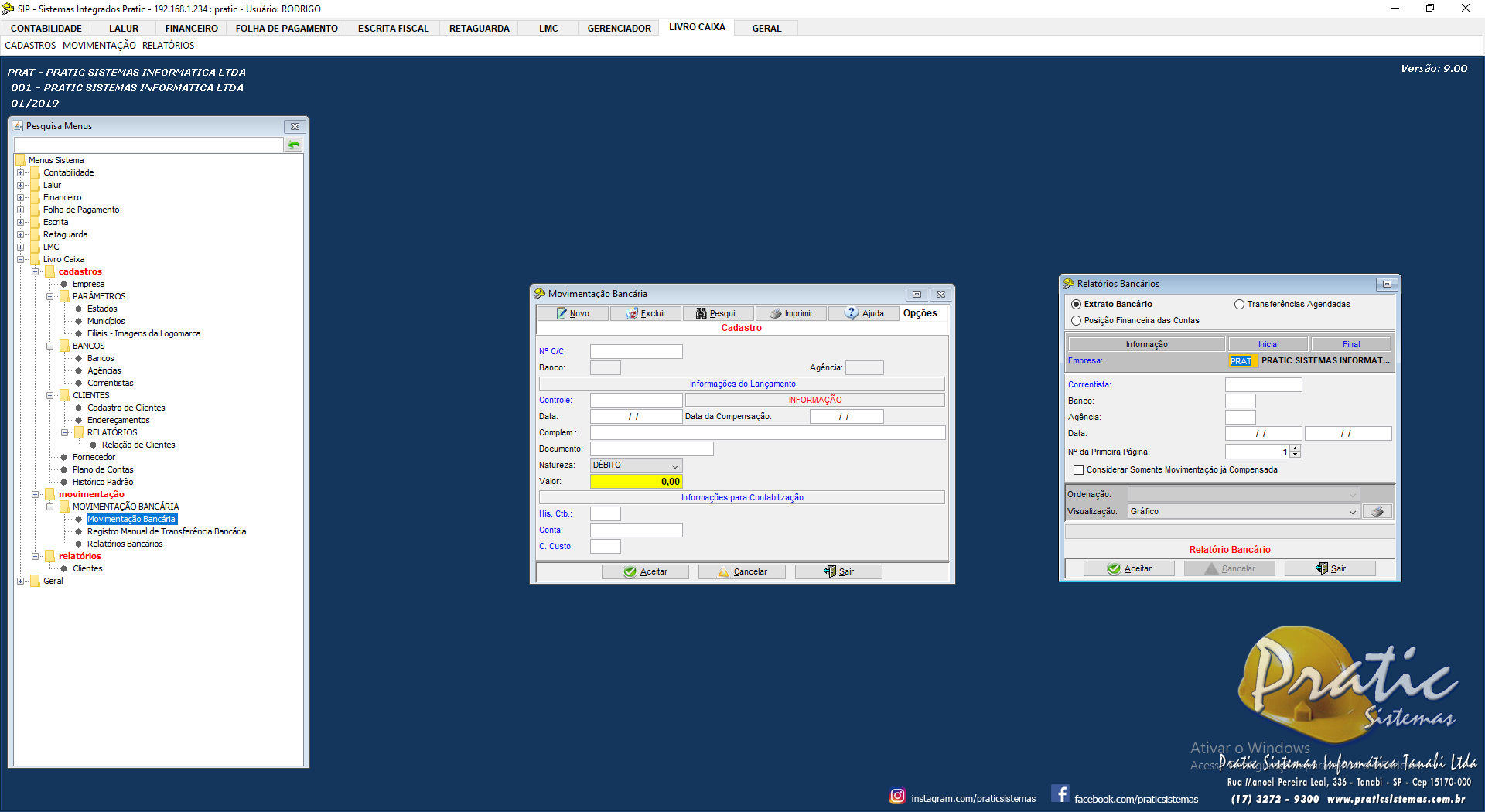Click the green search arrow in Pesquisa Menus
The image size is (1485, 812).
(294, 145)
